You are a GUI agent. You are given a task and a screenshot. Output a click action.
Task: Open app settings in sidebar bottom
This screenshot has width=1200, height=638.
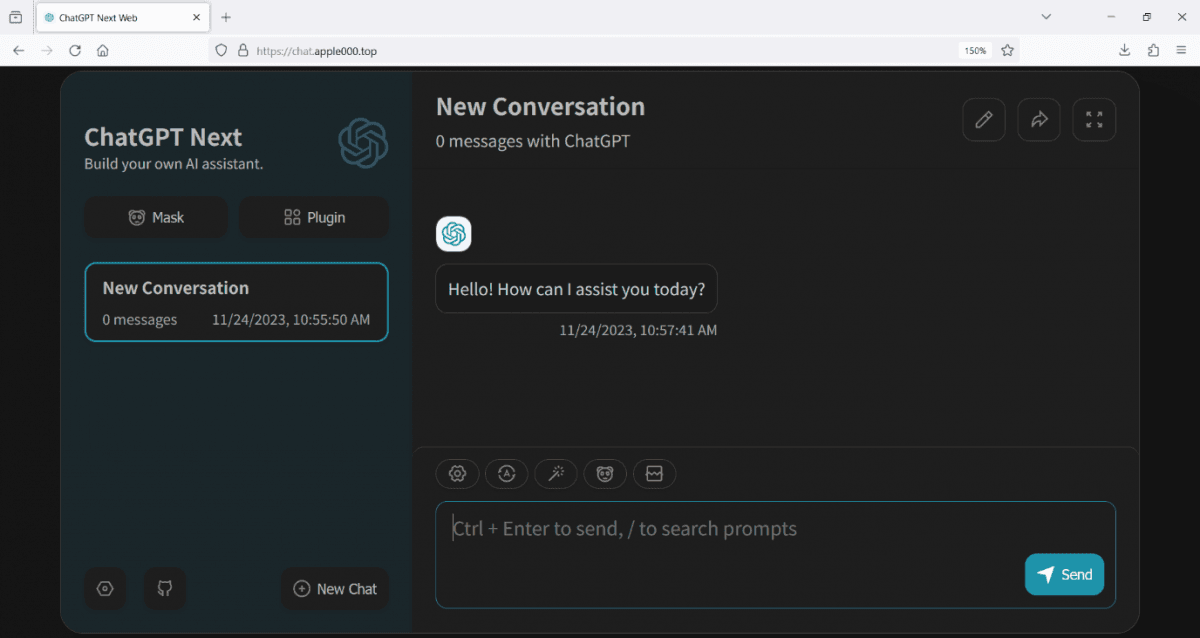coord(105,589)
